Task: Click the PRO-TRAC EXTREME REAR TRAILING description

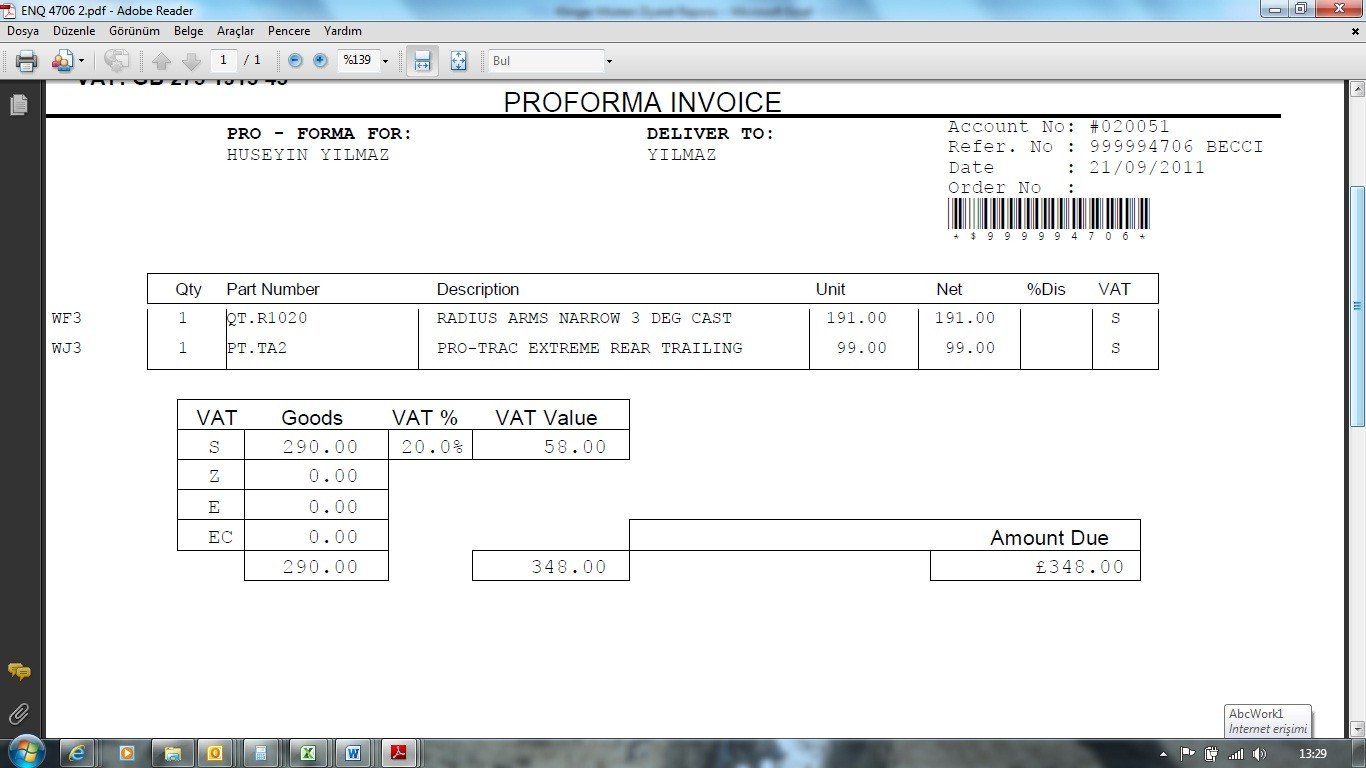Action: point(590,349)
